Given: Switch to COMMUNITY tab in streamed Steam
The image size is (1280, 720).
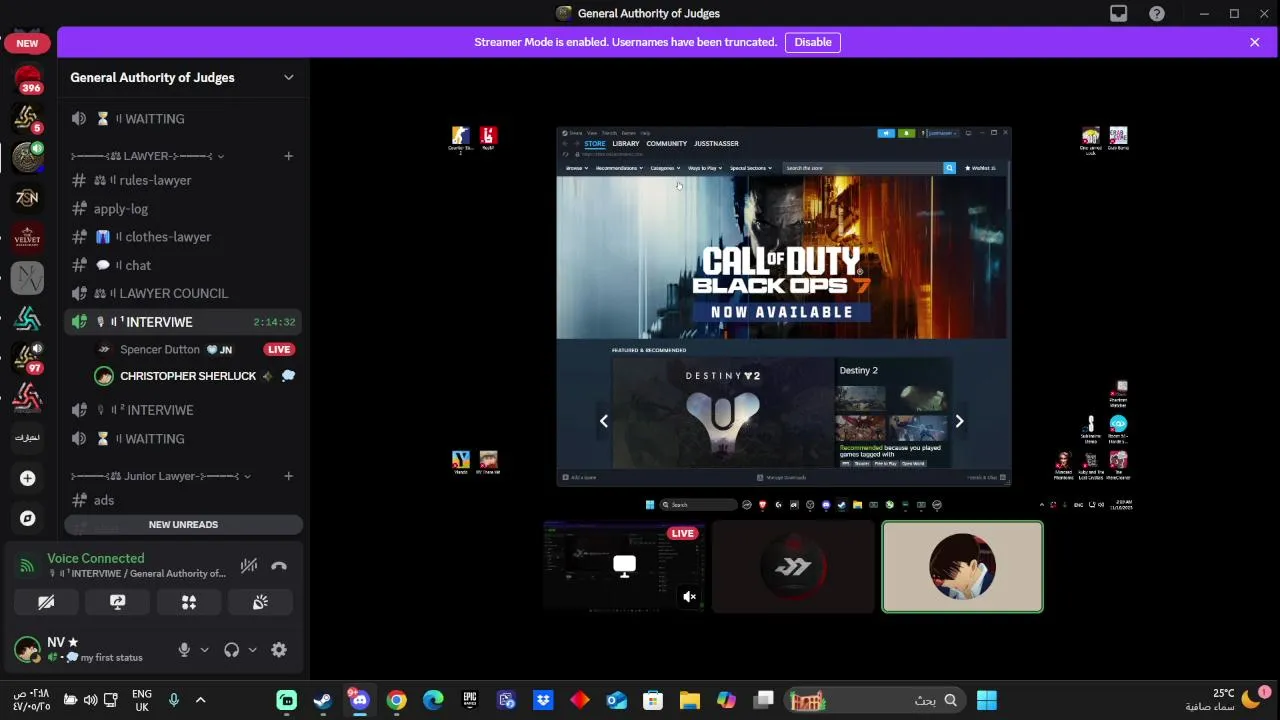Looking at the screenshot, I should pos(666,143).
